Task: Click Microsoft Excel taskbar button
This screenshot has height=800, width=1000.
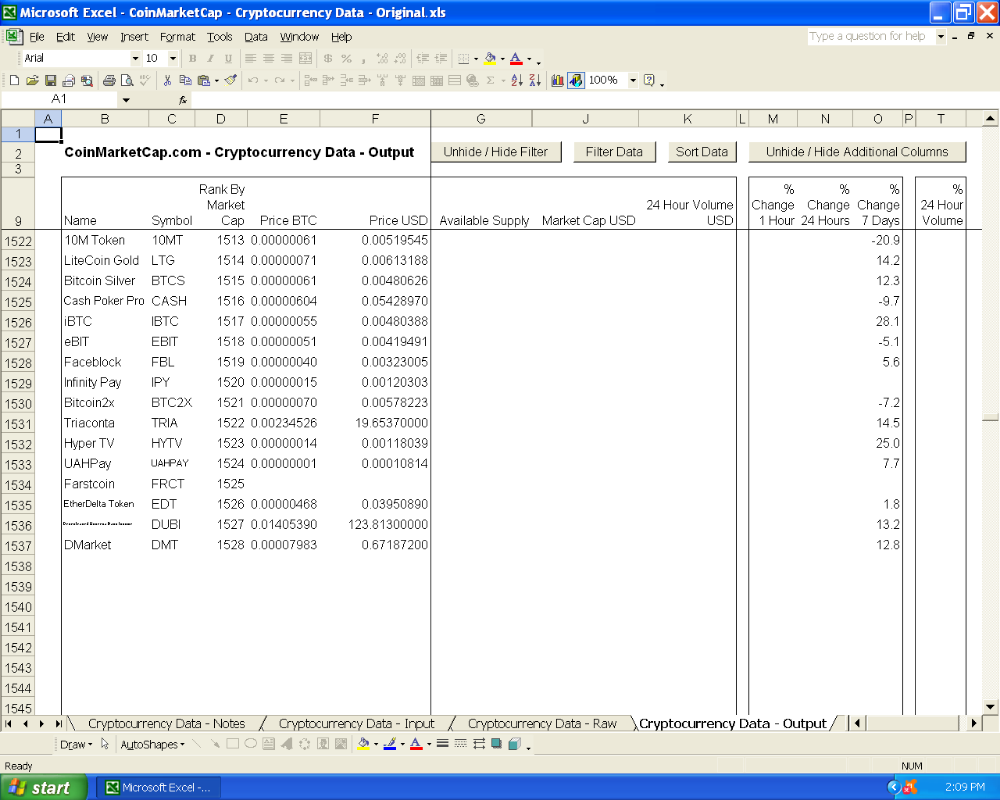Action: click(x=158, y=788)
